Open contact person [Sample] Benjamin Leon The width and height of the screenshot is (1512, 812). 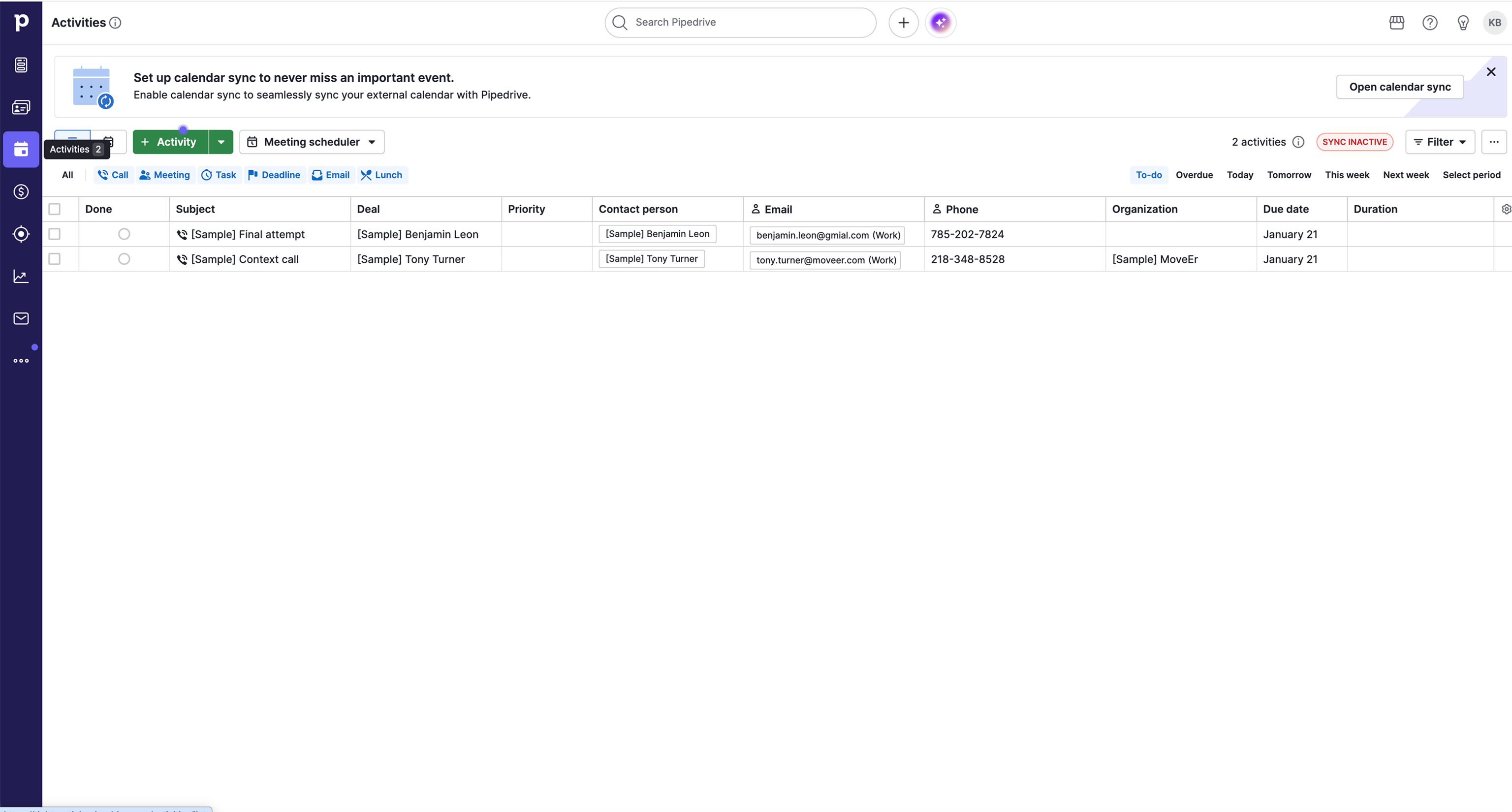(657, 233)
